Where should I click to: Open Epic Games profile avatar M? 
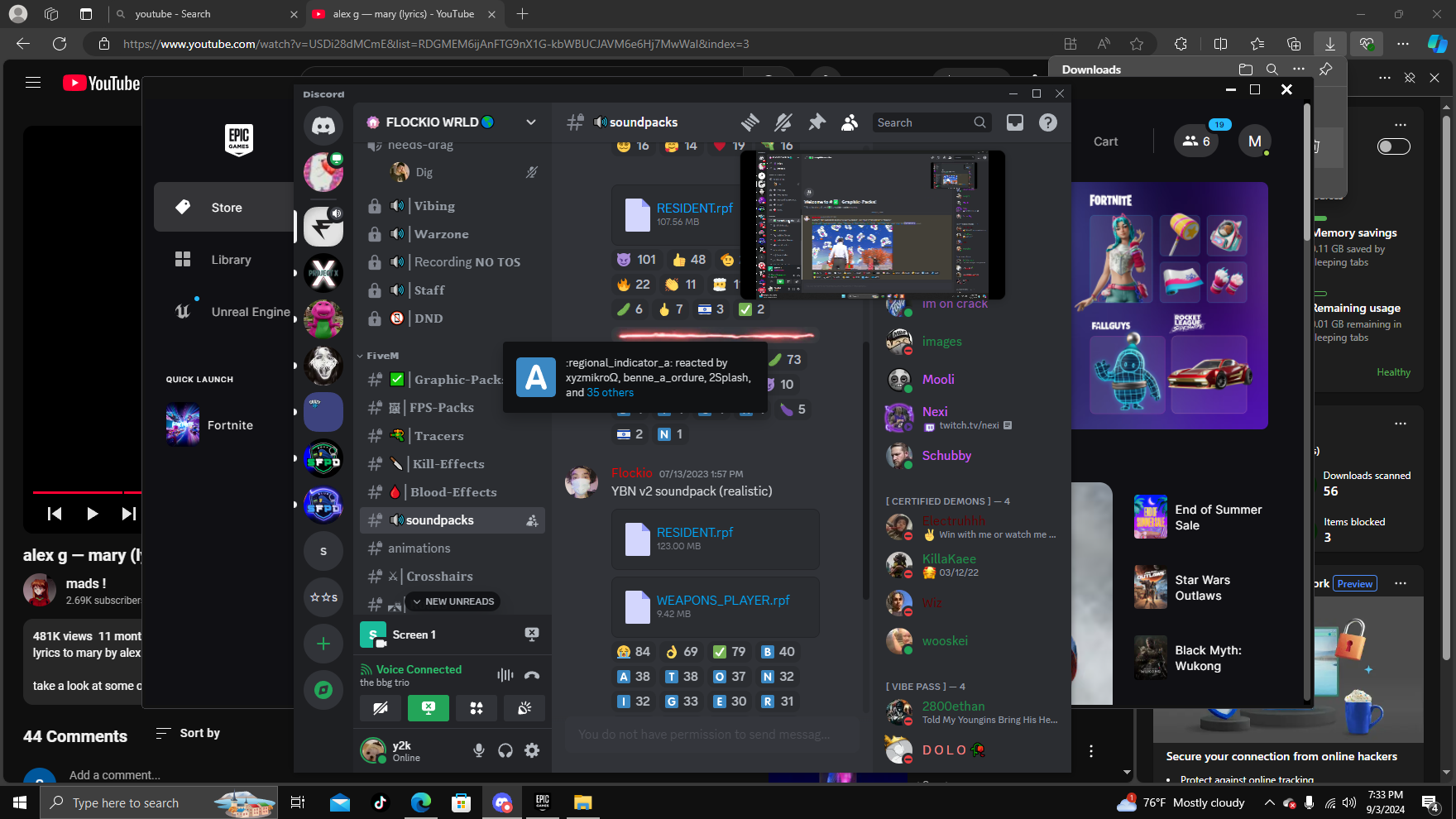coord(1255,141)
